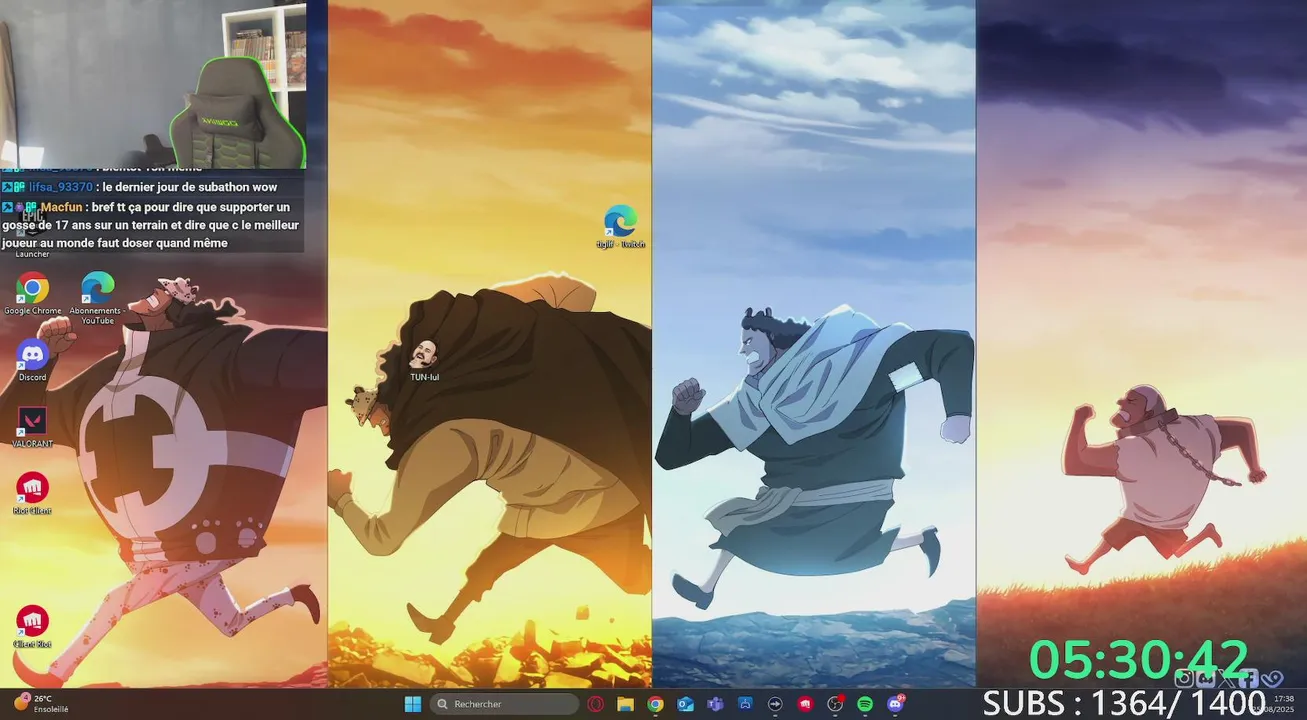This screenshot has height=720, width=1307.
Task: Select the TUN-lul desktop icon
Action: 424,360
